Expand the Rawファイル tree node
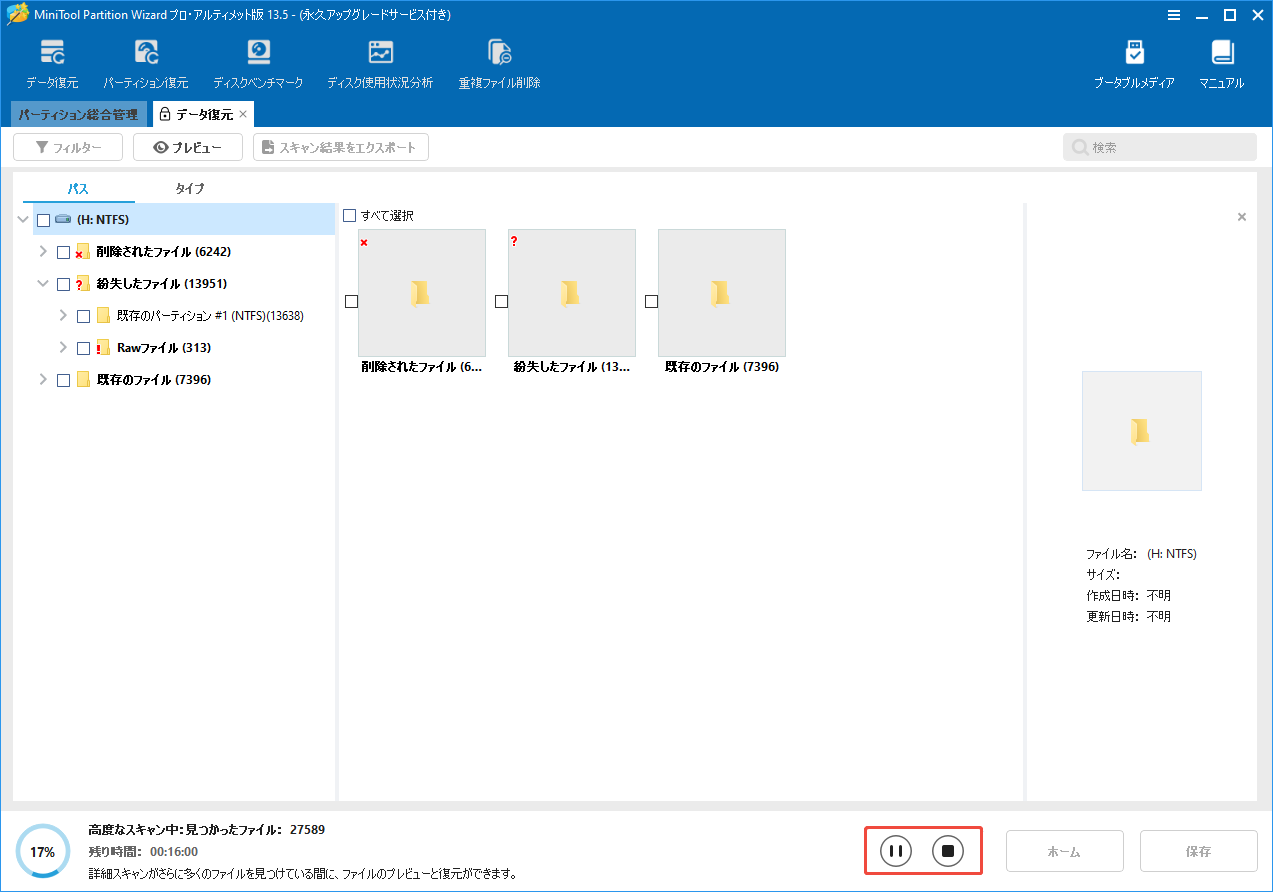Image resolution: width=1273 pixels, height=892 pixels. click(63, 347)
